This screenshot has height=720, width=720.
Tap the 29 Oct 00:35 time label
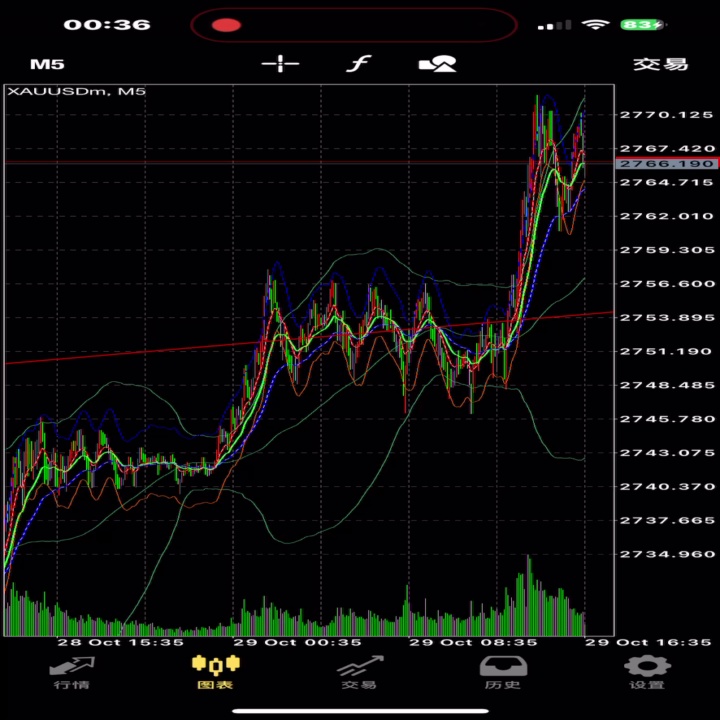(297, 642)
